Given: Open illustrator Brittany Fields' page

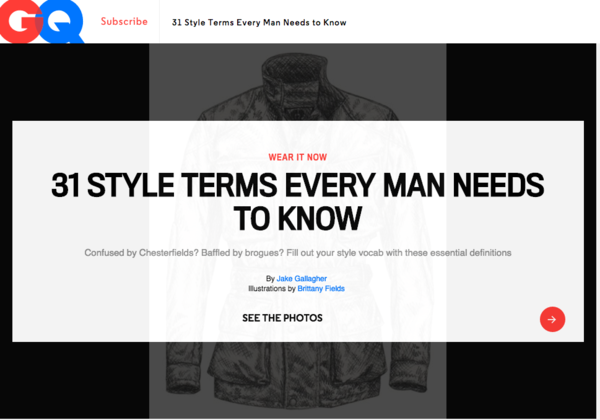Looking at the screenshot, I should pos(321,288).
